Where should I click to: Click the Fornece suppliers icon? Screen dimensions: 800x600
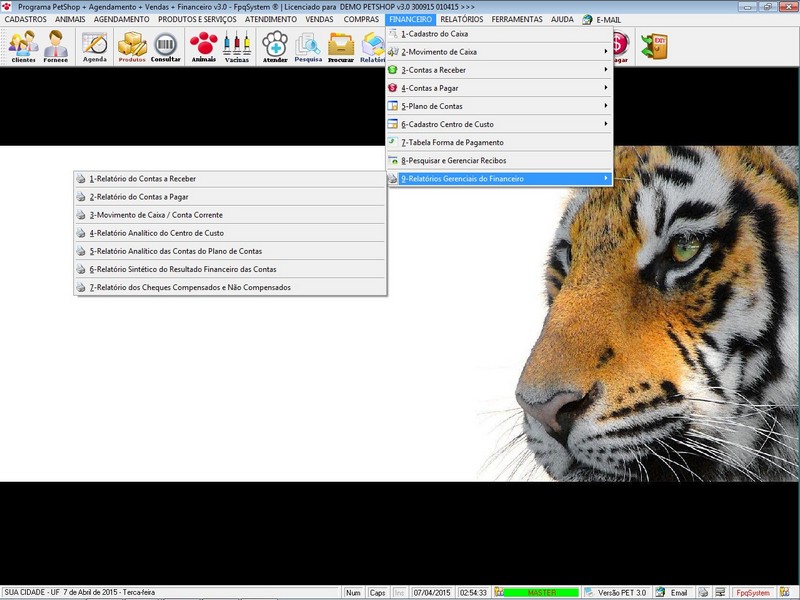56,46
